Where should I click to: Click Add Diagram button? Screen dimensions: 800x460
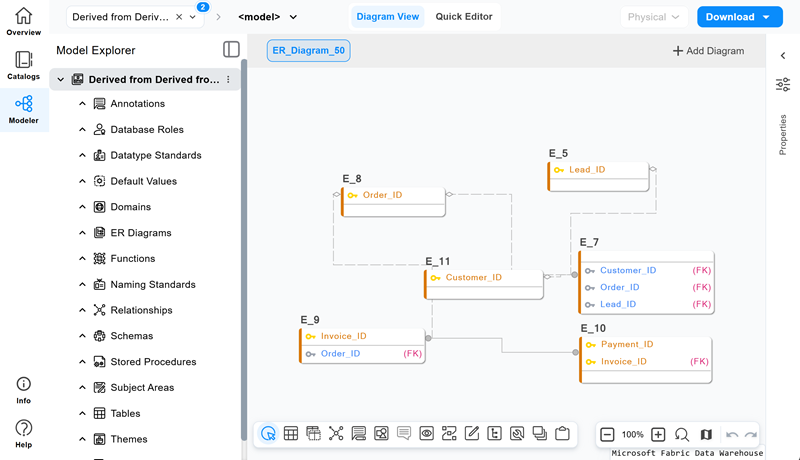708,51
